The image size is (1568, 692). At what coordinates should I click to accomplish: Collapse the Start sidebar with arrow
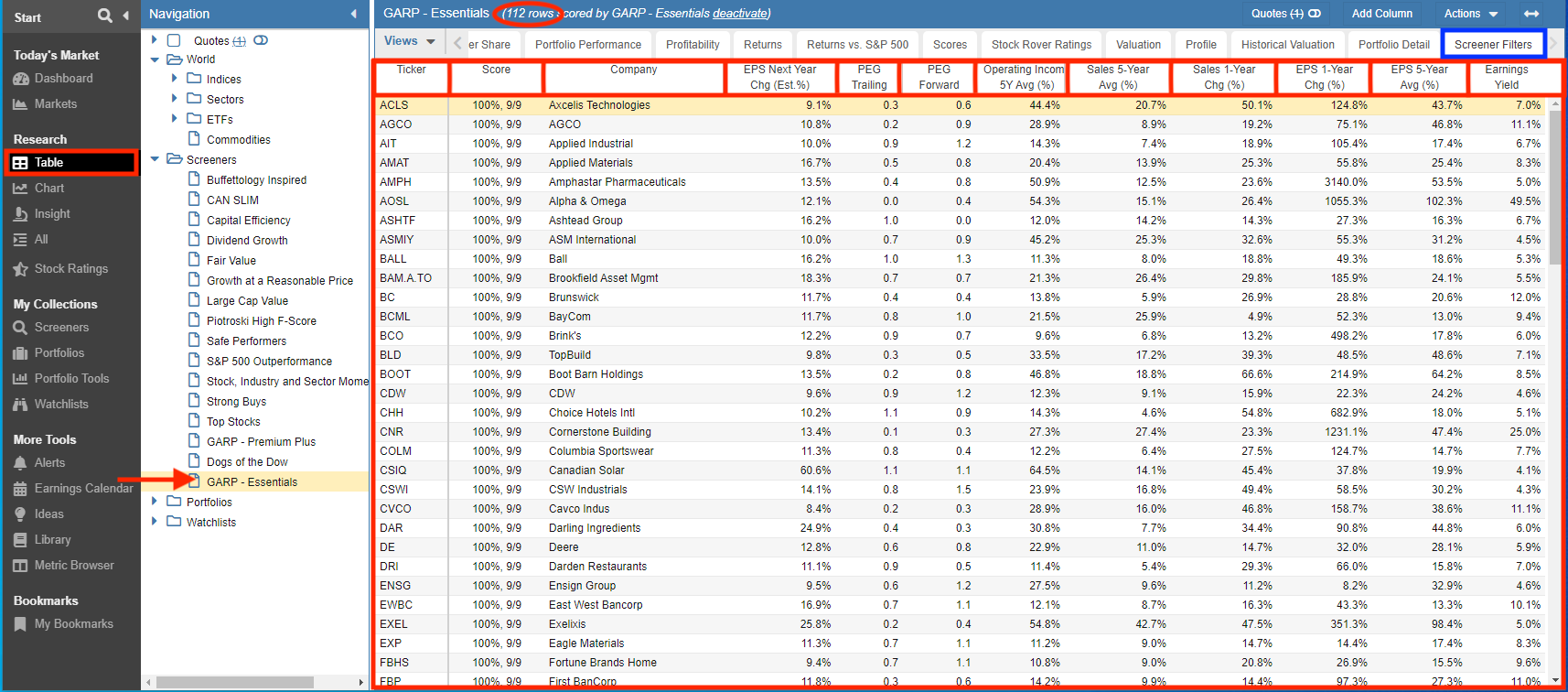tap(126, 16)
